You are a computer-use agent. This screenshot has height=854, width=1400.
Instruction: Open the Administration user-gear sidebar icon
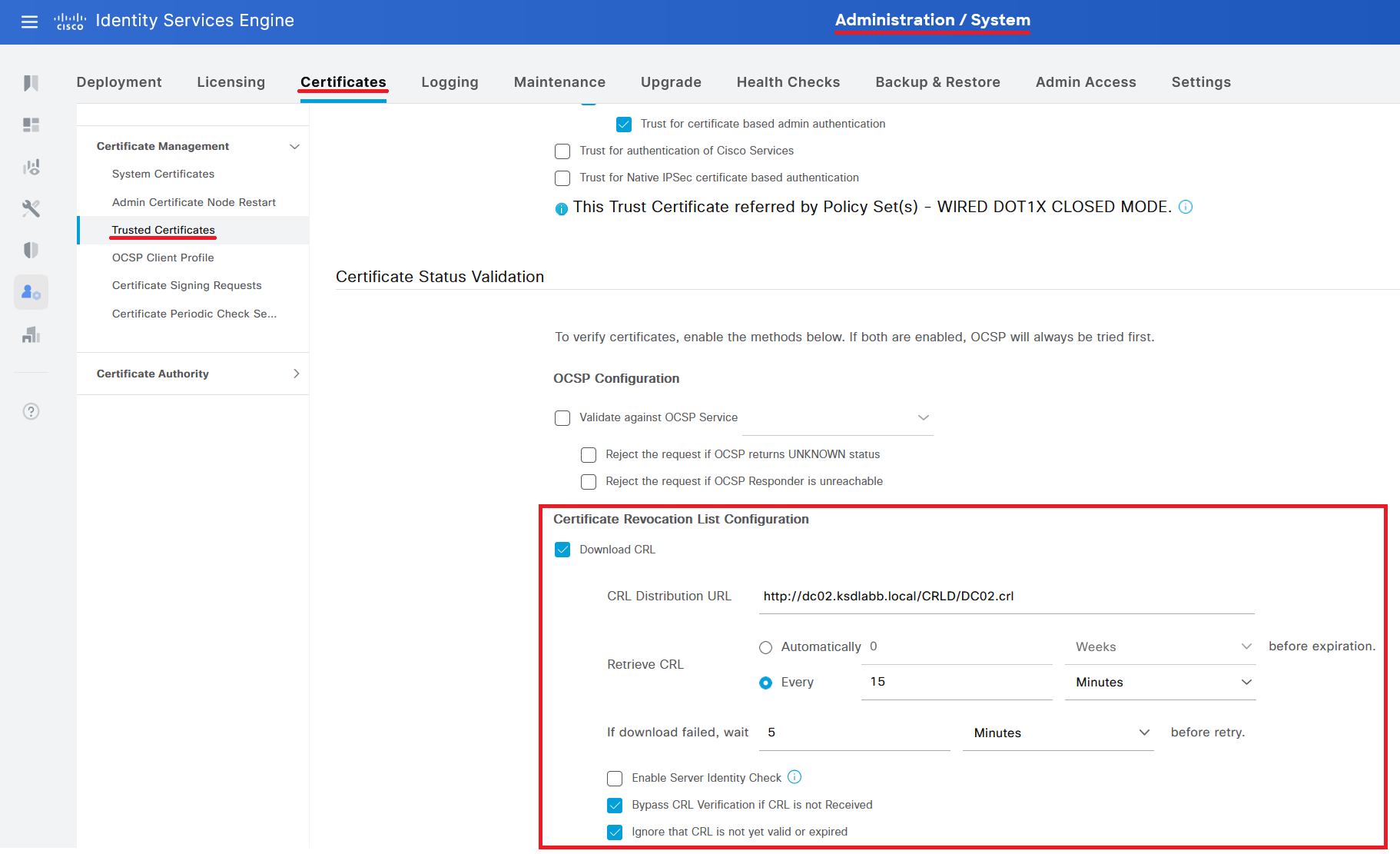pos(31,292)
